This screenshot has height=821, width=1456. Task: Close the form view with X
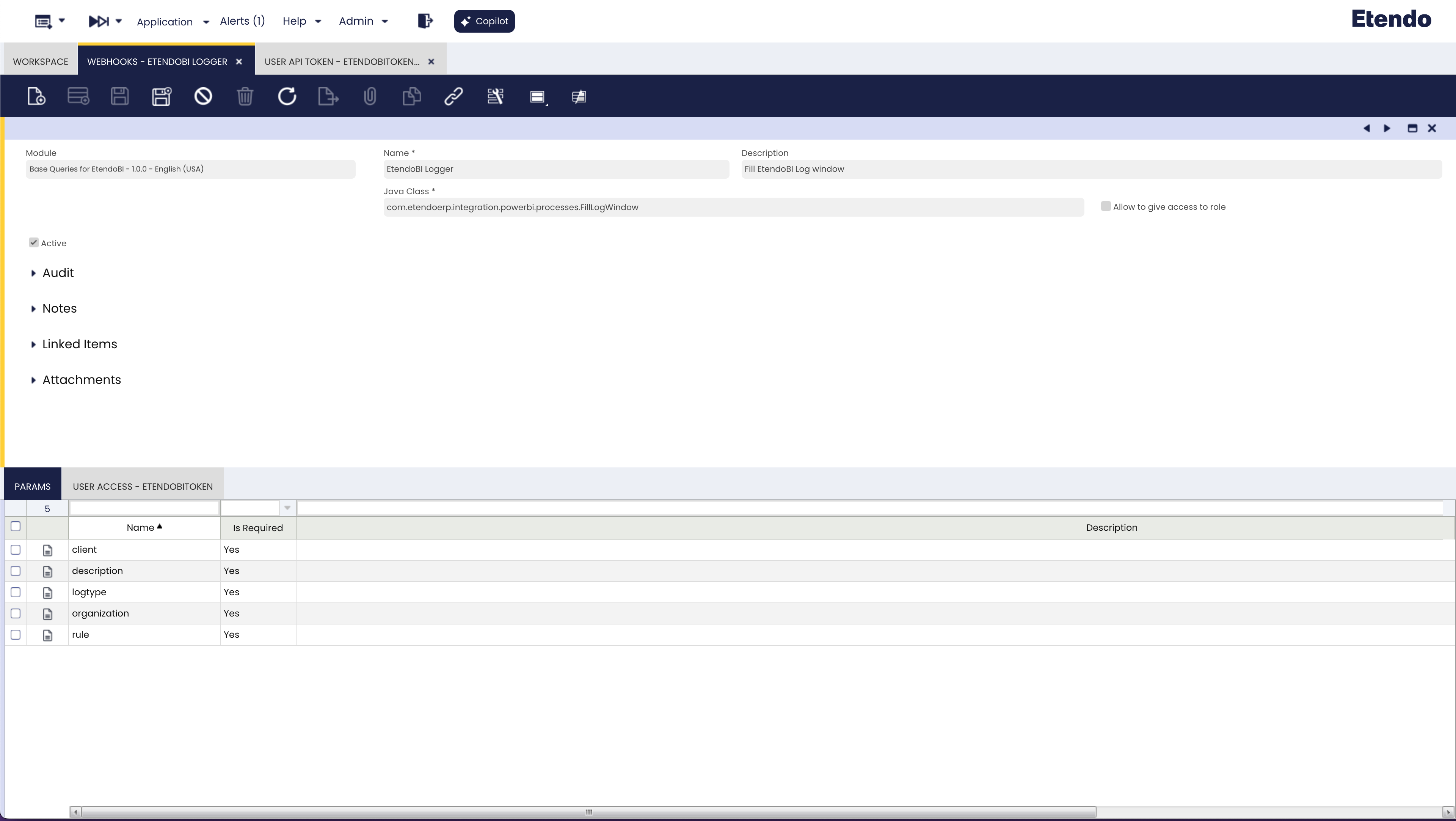[1432, 128]
